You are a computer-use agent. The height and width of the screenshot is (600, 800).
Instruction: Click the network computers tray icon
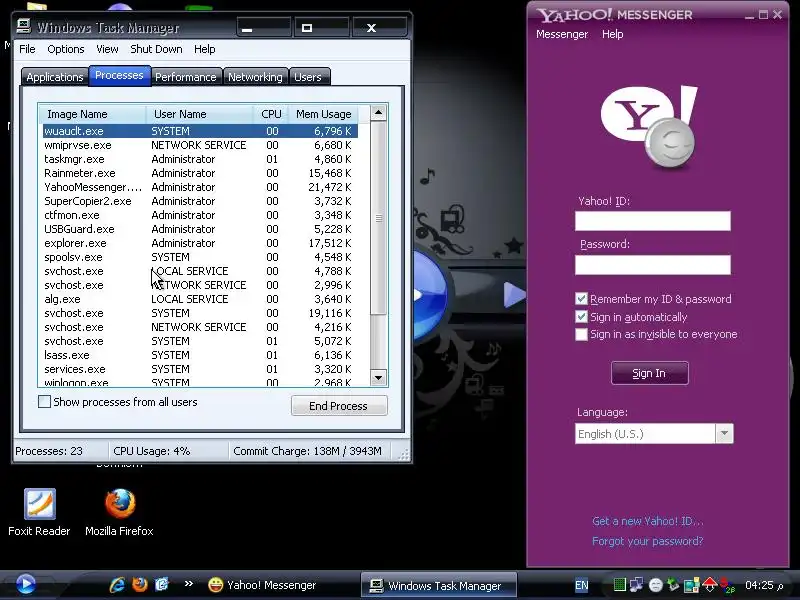pyautogui.click(x=637, y=585)
